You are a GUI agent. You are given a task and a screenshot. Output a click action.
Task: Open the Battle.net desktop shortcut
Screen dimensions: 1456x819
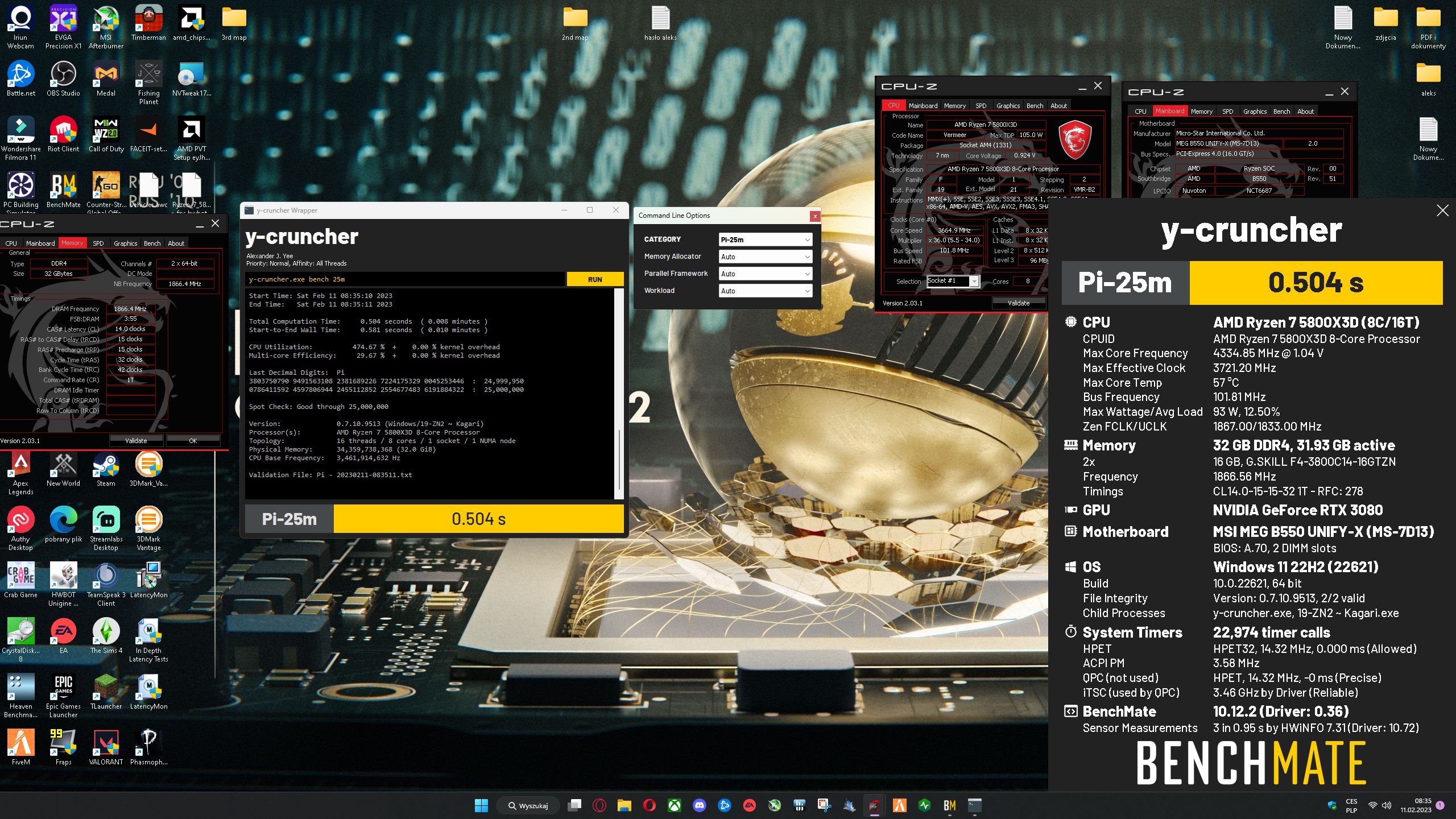pos(20,78)
